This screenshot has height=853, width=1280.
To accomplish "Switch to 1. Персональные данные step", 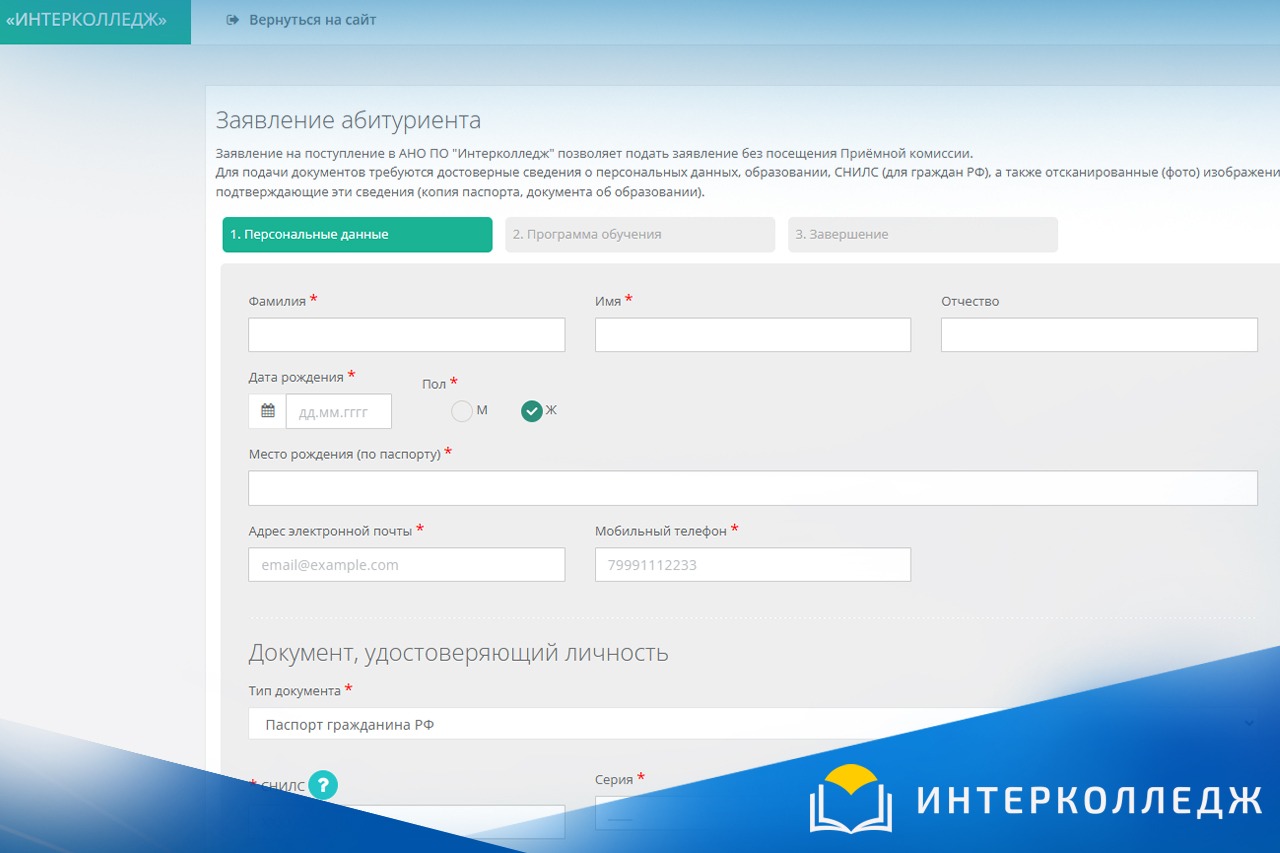I will (x=357, y=235).
